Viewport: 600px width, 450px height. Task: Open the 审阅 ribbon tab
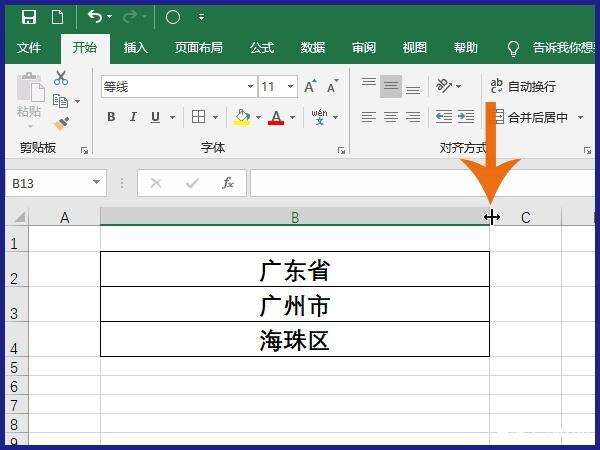click(x=364, y=48)
